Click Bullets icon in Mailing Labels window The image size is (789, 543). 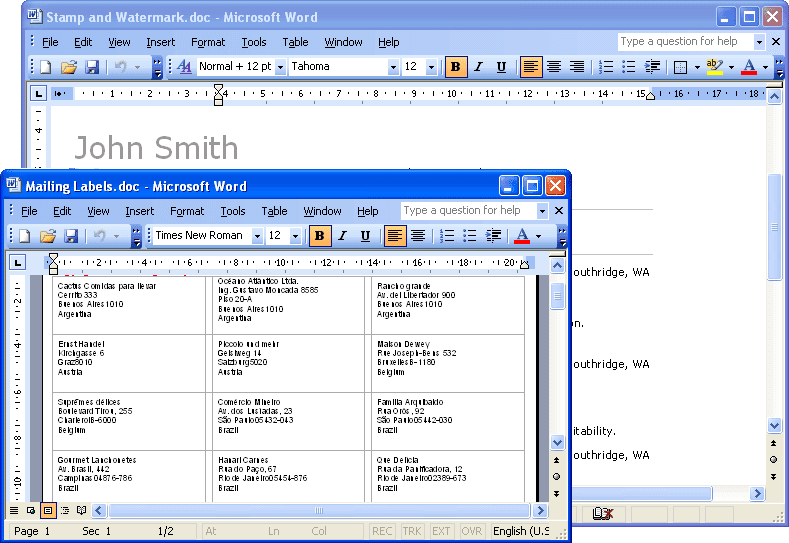pyautogui.click(x=469, y=236)
